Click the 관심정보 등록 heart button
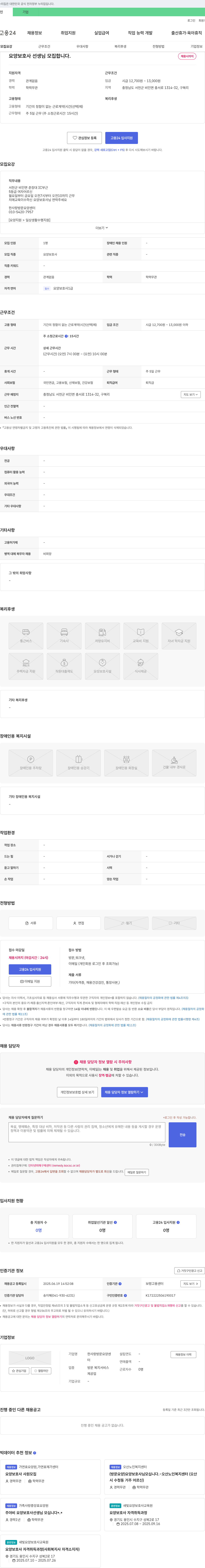 click(85, 138)
